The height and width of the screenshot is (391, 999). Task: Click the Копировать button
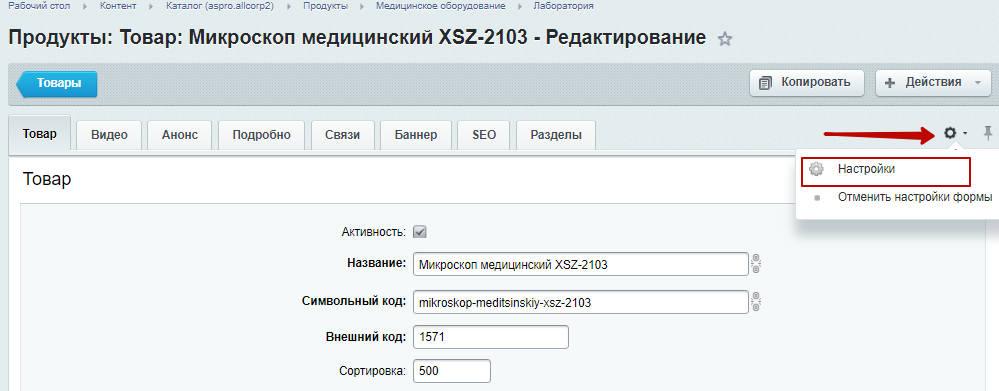pos(807,83)
